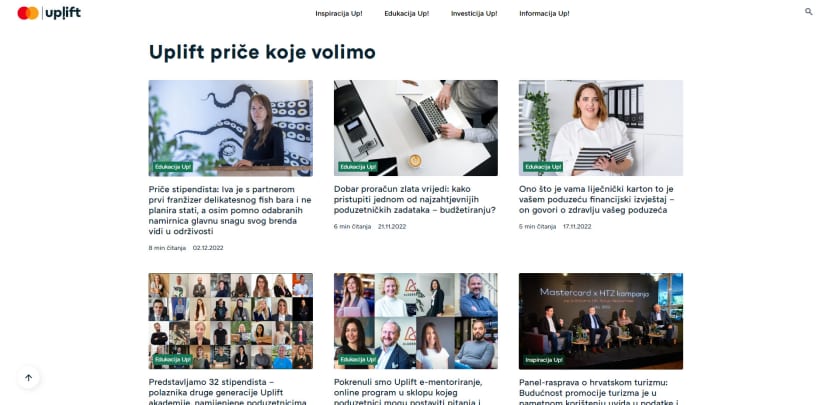The image size is (830, 405).
Task: Click the search magnifier icon
Action: [808, 11]
